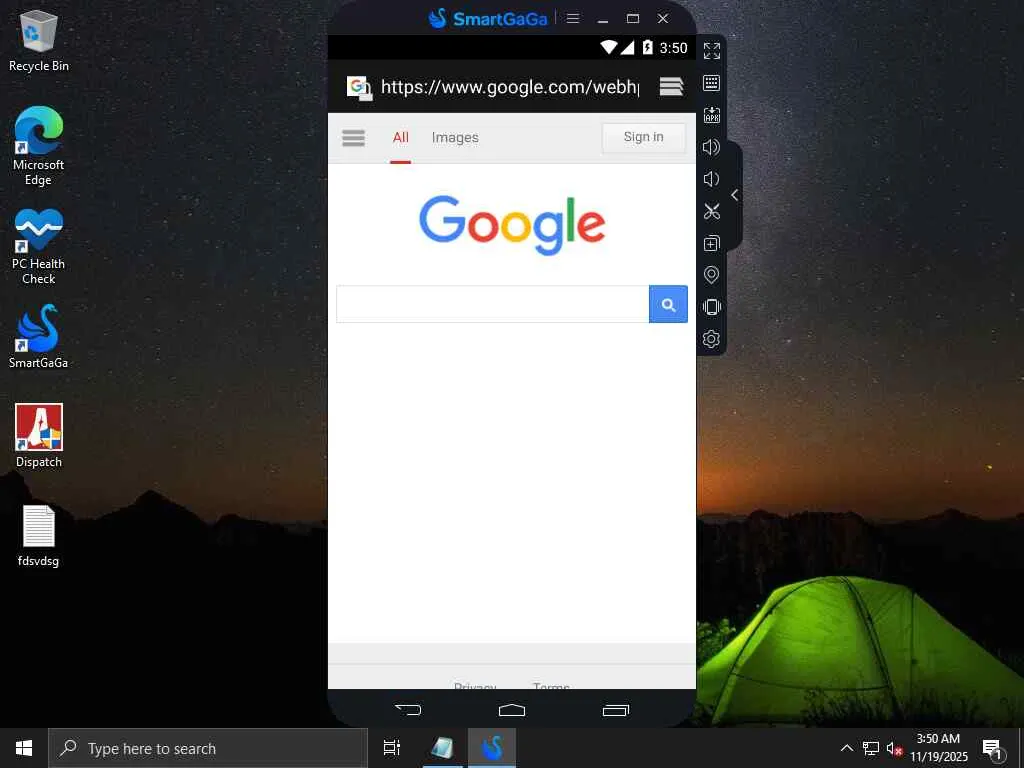Screen dimensions: 1024x768
Task: Open the keyboard mapping icon in sidebar
Action: [711, 82]
